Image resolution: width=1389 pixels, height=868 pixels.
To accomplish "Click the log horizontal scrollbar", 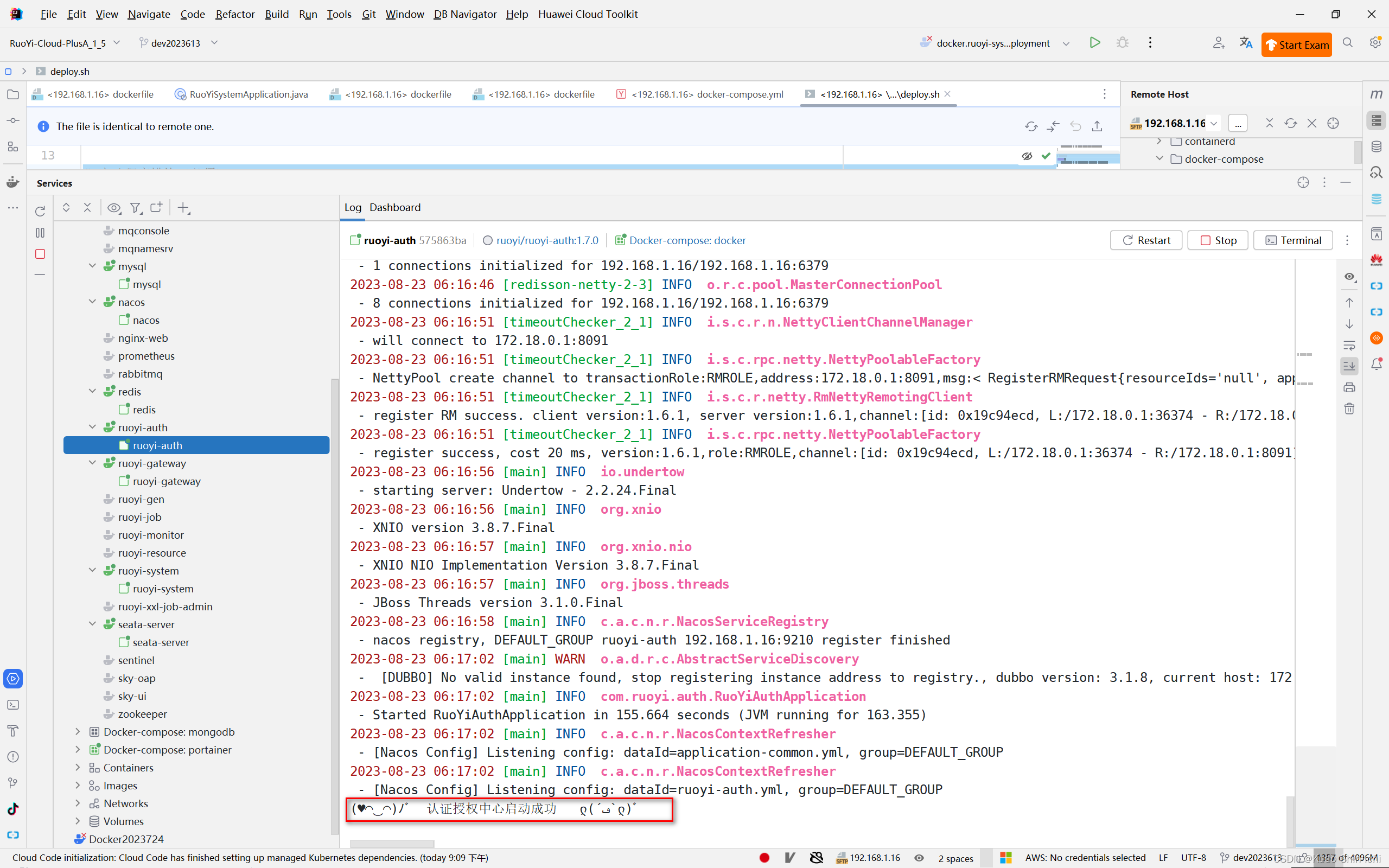I will (392, 843).
